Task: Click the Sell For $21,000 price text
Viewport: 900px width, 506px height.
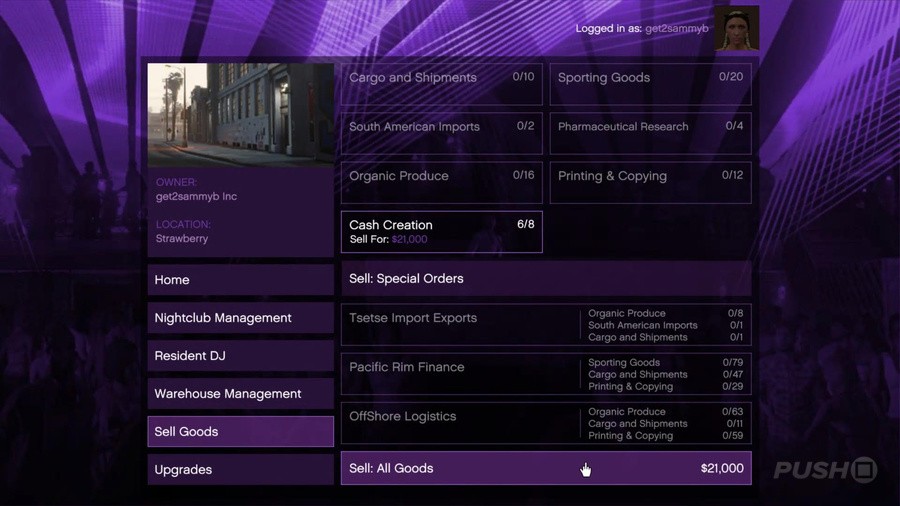Action: click(389, 239)
